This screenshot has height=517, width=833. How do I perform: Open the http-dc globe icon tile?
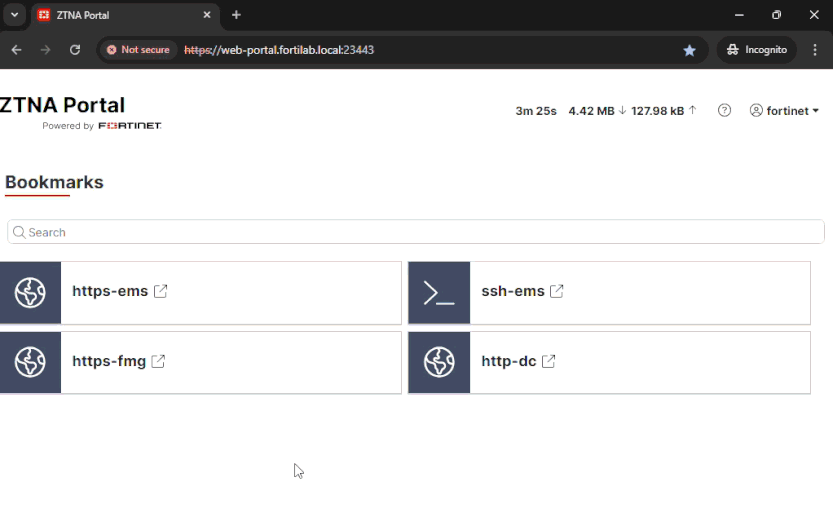click(x=439, y=362)
